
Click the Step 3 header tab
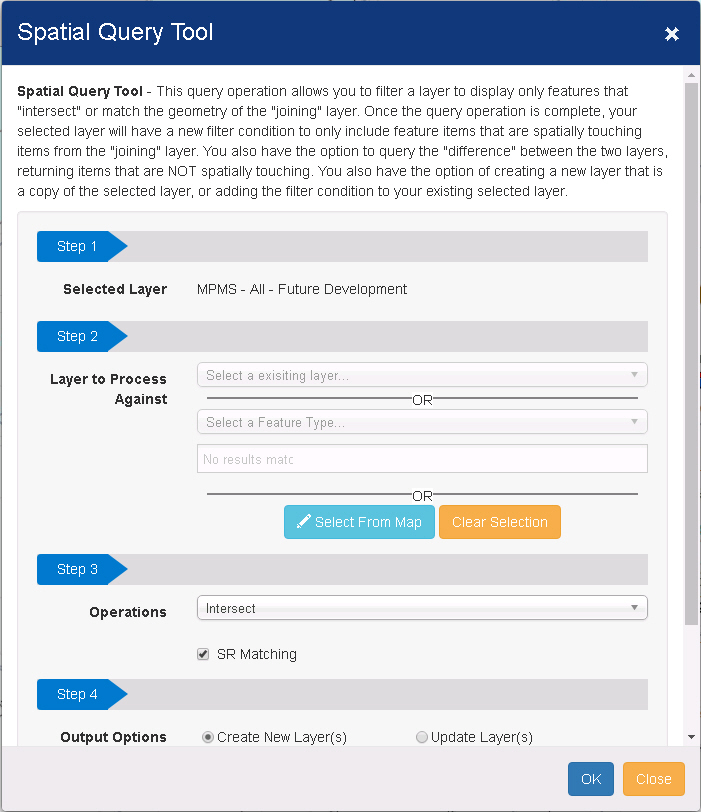pyautogui.click(x=78, y=569)
